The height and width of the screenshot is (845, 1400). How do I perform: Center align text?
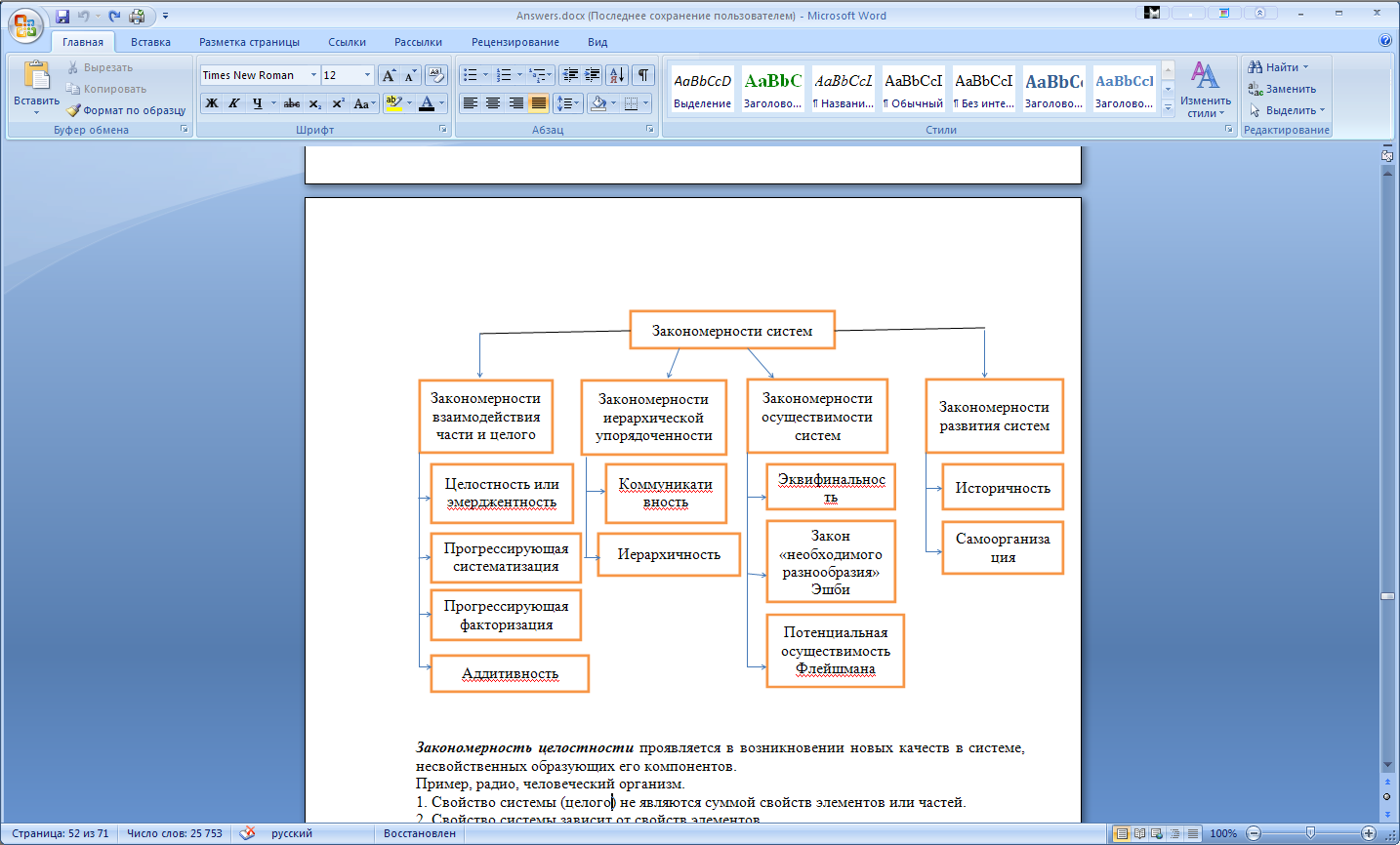[493, 103]
